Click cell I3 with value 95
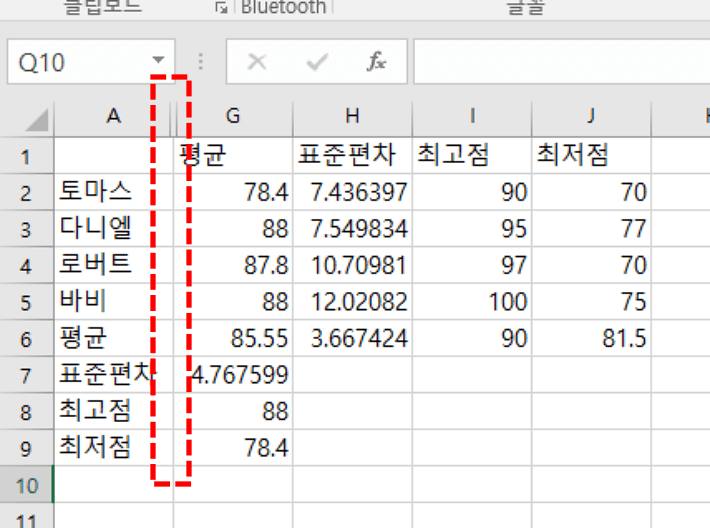This screenshot has height=528, width=710. 472,229
